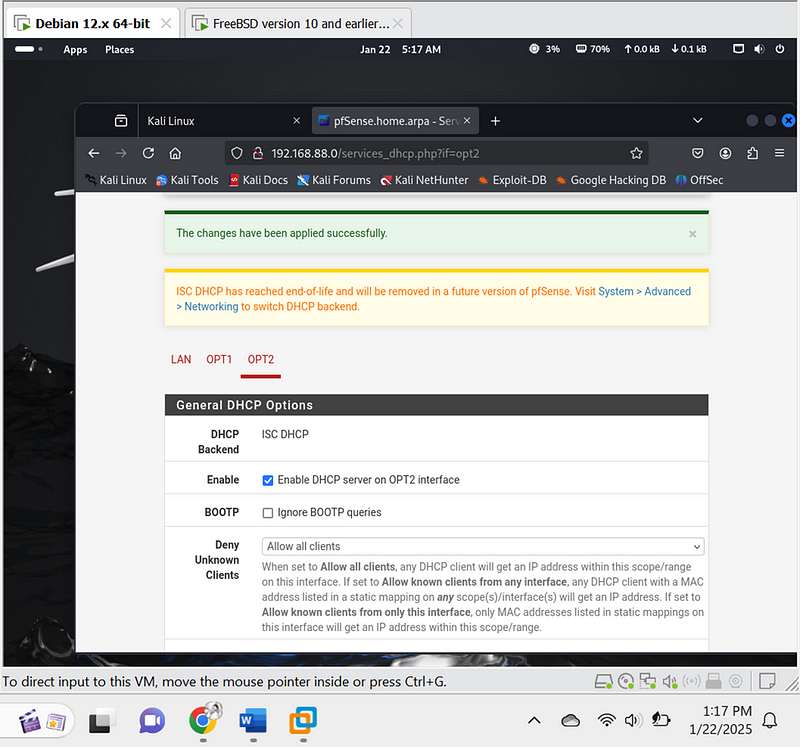
Task: Open VMware Workstation taskbar icon
Action: [303, 720]
